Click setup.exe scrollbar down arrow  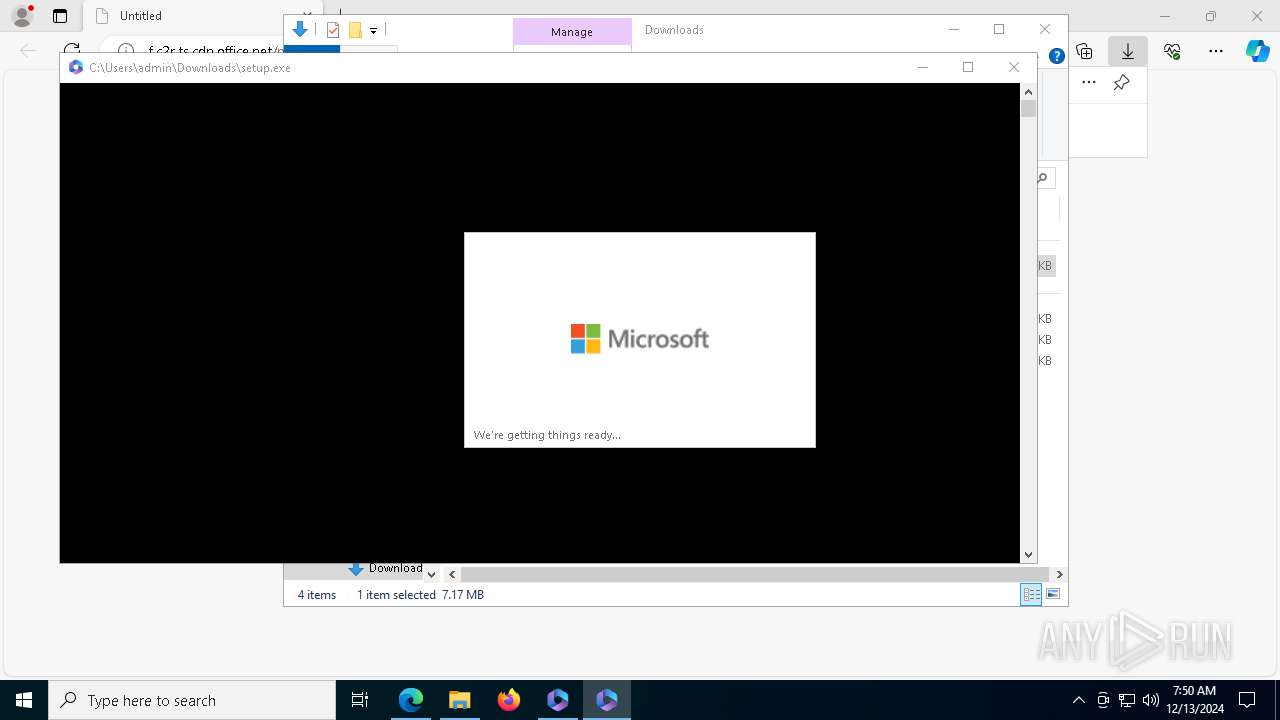click(x=1028, y=555)
